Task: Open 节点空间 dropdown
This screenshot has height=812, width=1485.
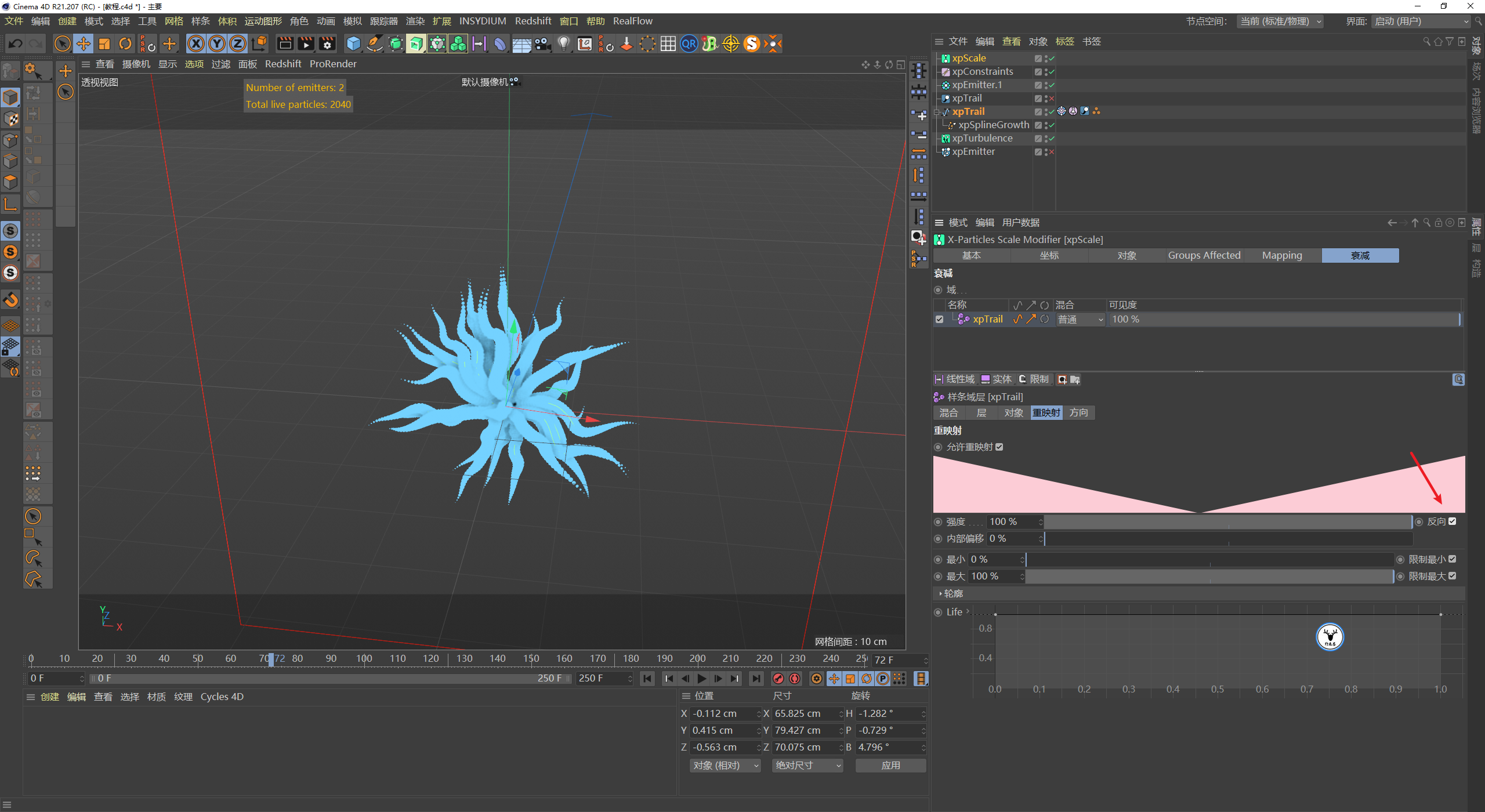Action: point(1280,21)
